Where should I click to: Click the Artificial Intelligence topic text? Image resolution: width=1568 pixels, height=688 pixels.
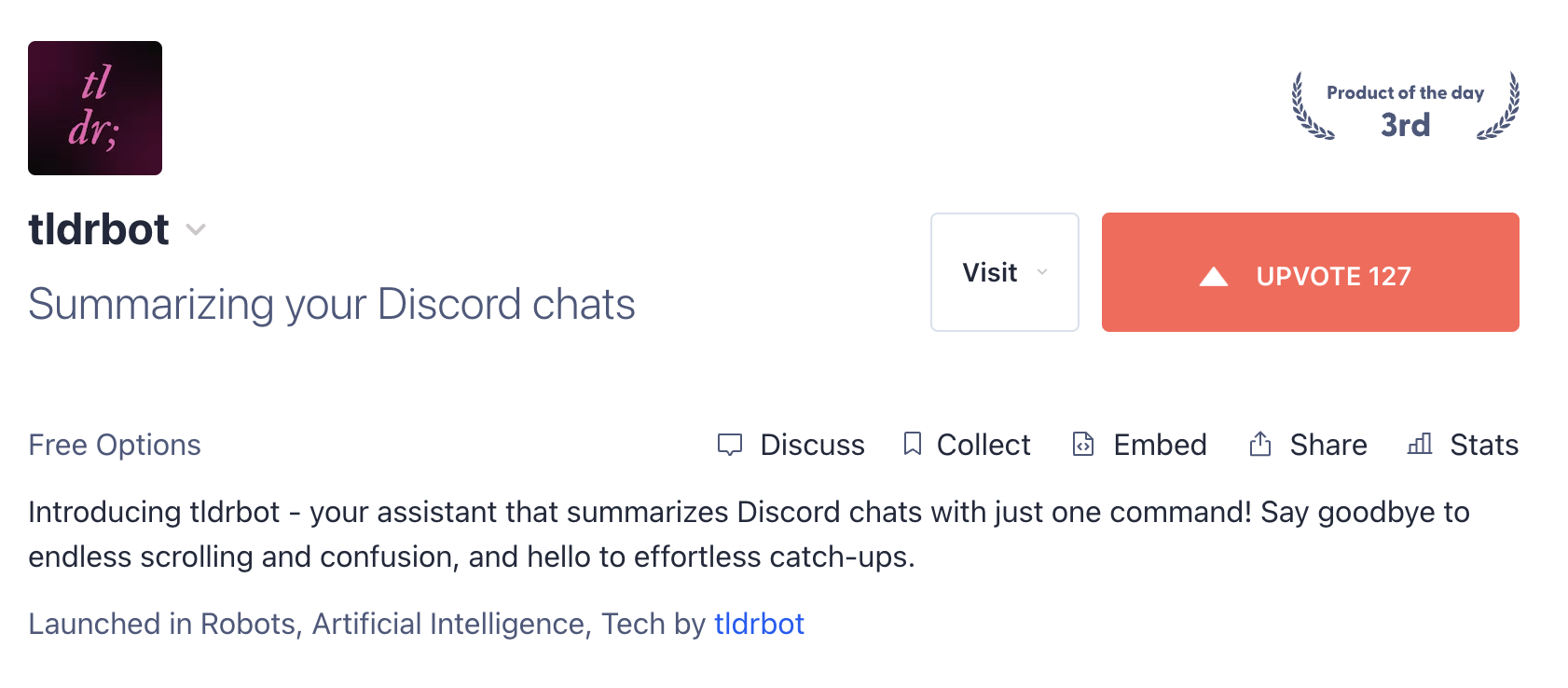tap(448, 624)
